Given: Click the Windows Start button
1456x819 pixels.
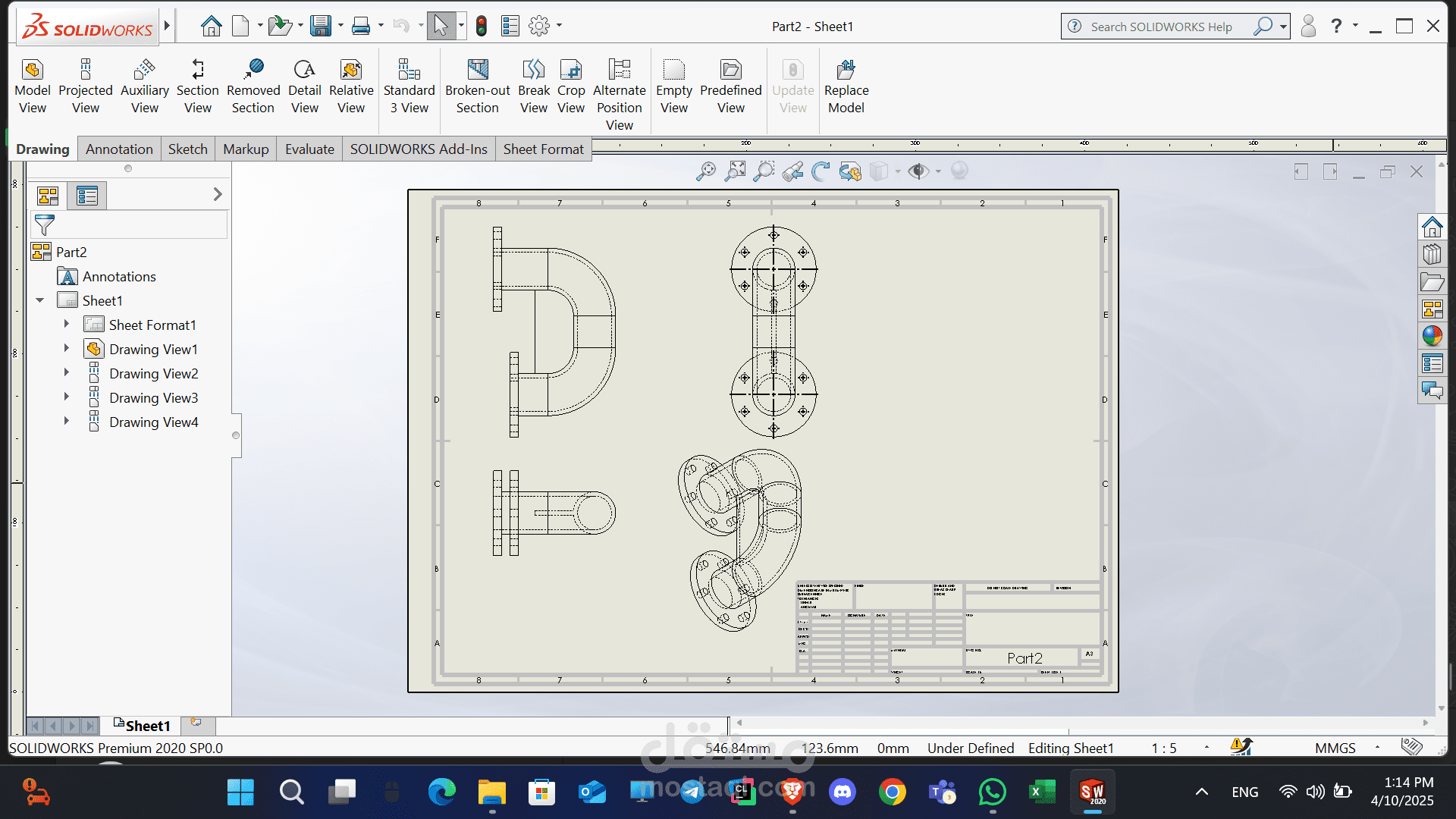Looking at the screenshot, I should click(x=240, y=792).
